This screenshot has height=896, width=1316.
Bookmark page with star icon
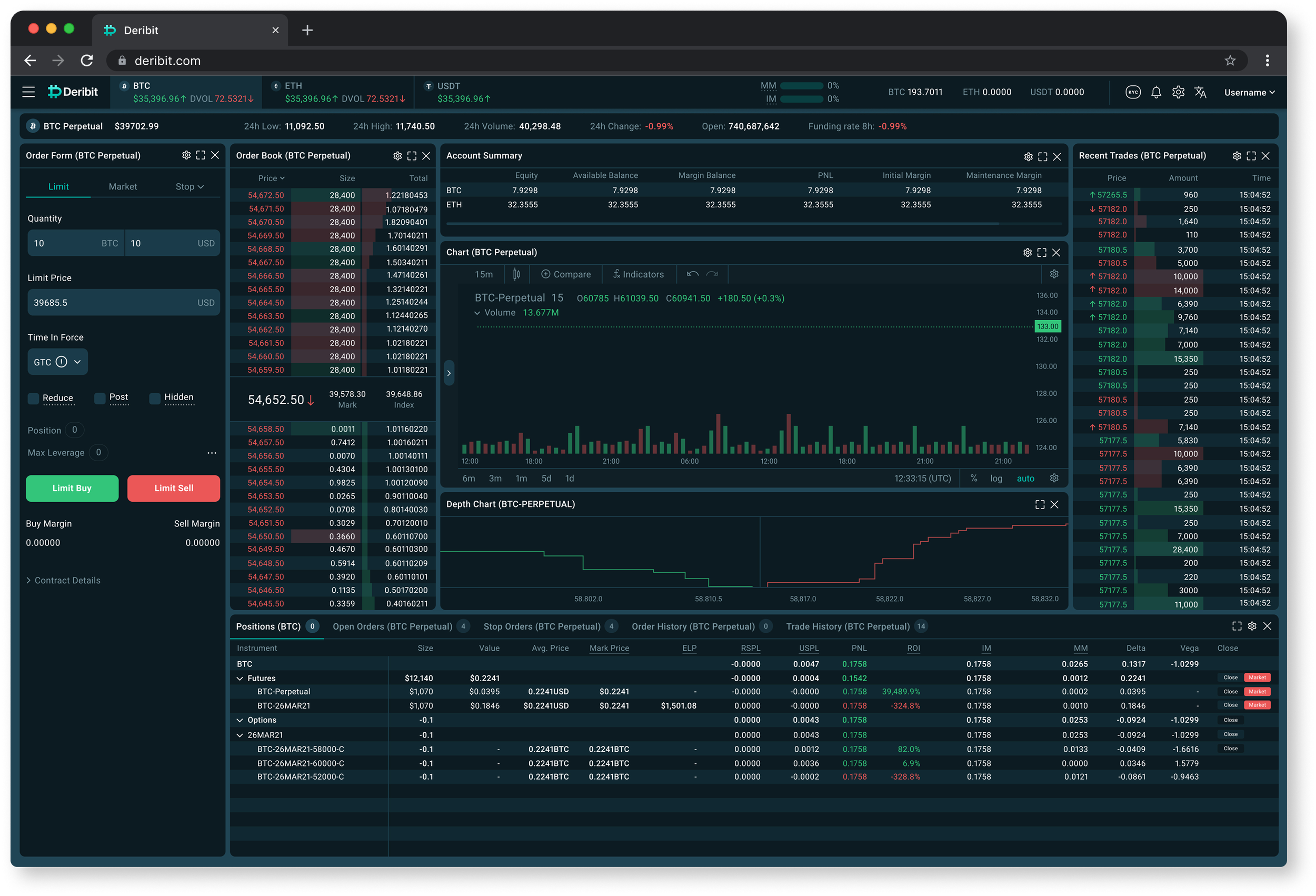click(x=1230, y=61)
